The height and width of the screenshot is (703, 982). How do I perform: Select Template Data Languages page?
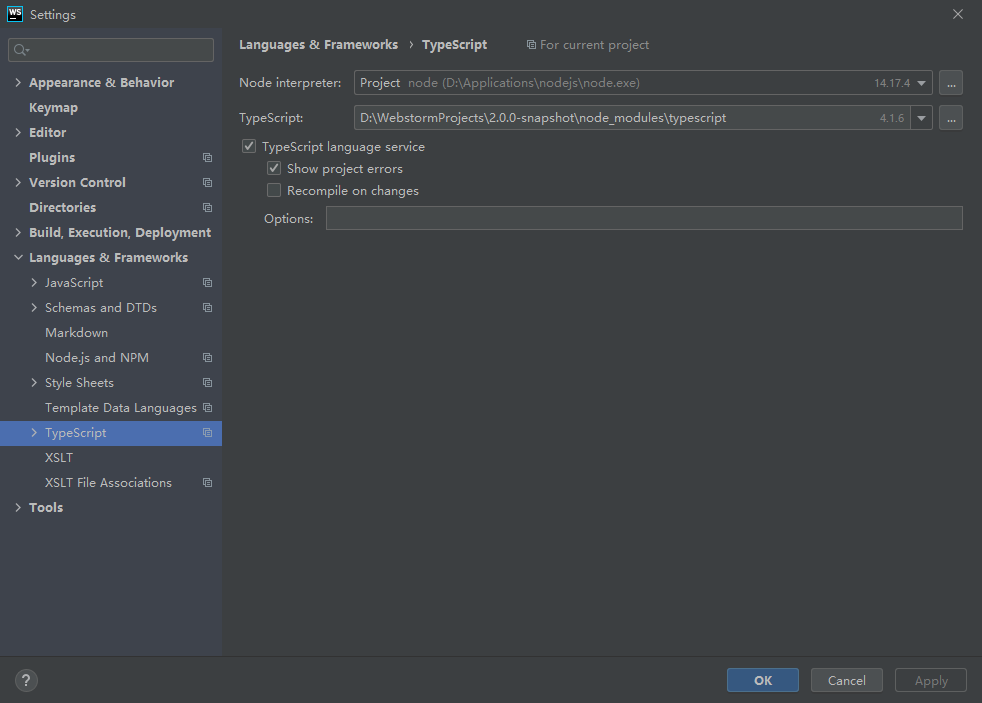[121, 408]
